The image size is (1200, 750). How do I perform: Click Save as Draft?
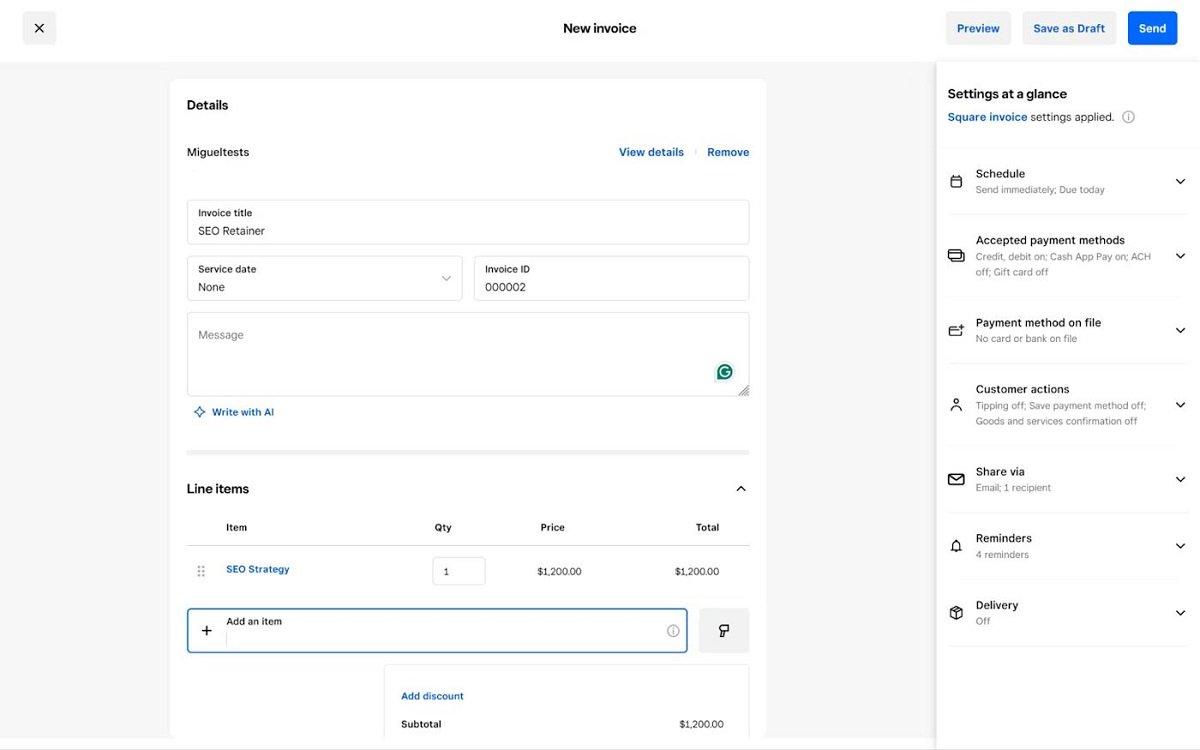pos(1068,28)
